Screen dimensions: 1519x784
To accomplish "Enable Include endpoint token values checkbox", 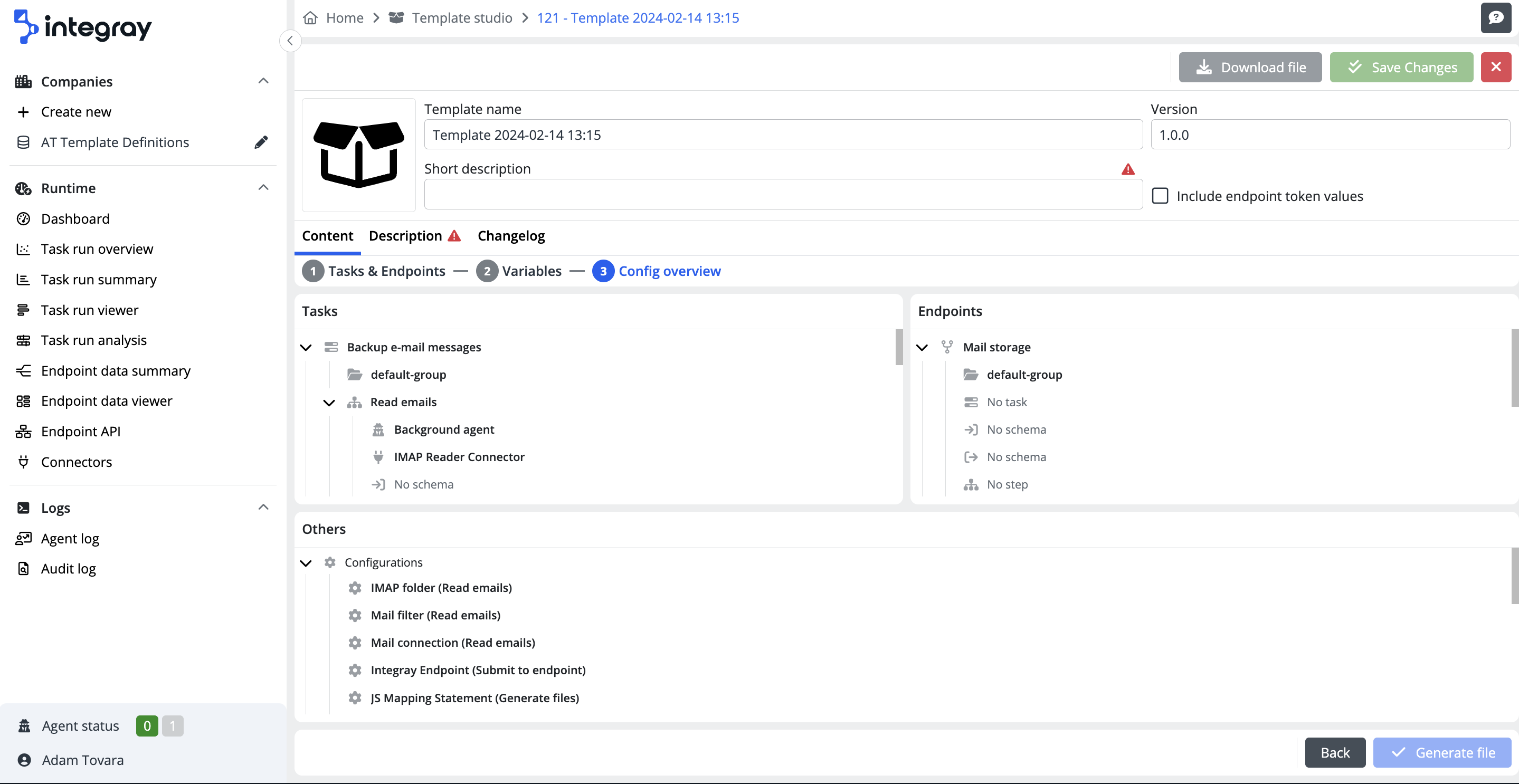I will pyautogui.click(x=1160, y=196).
